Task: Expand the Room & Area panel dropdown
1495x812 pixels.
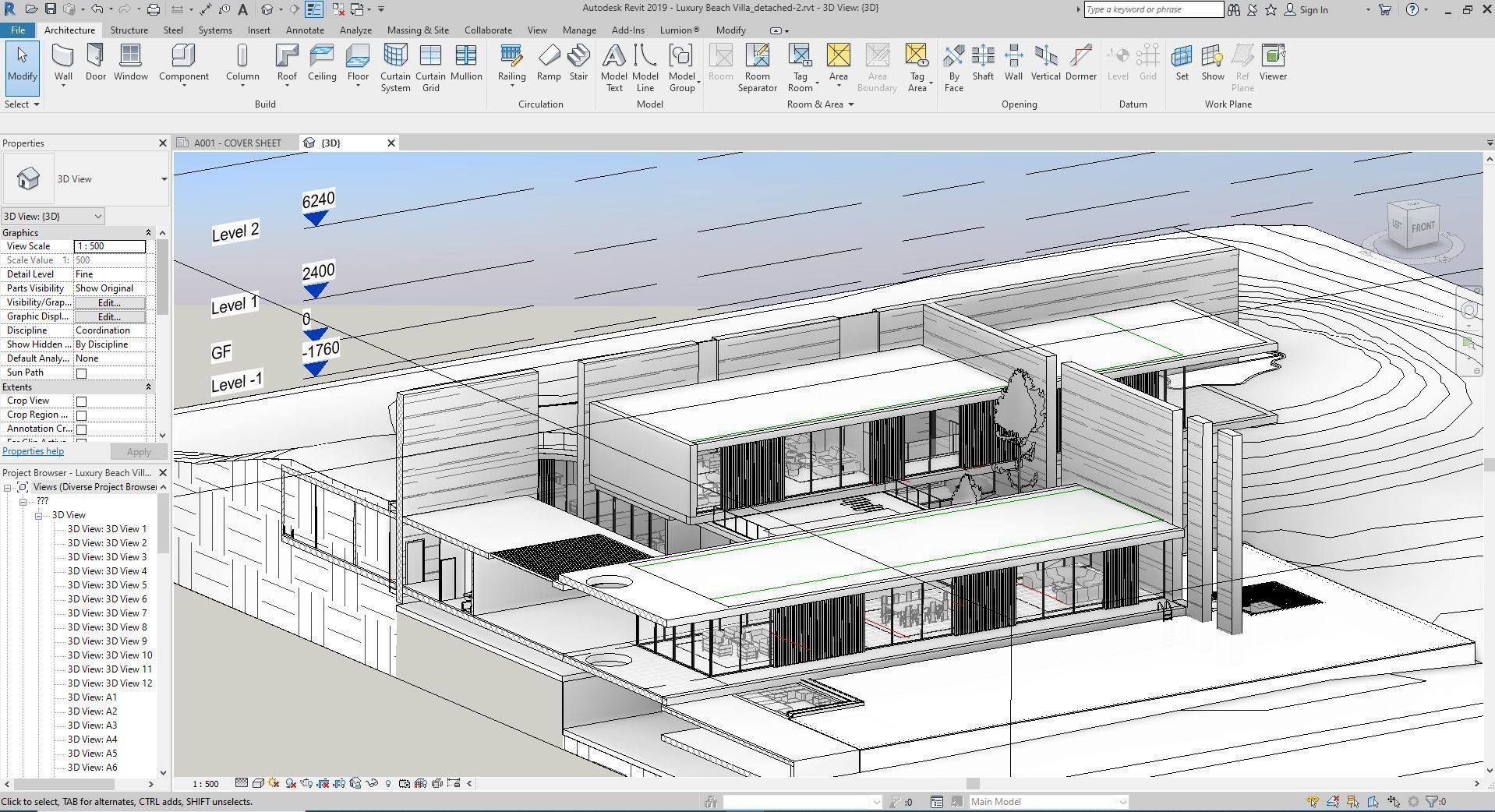Action: coord(820,104)
